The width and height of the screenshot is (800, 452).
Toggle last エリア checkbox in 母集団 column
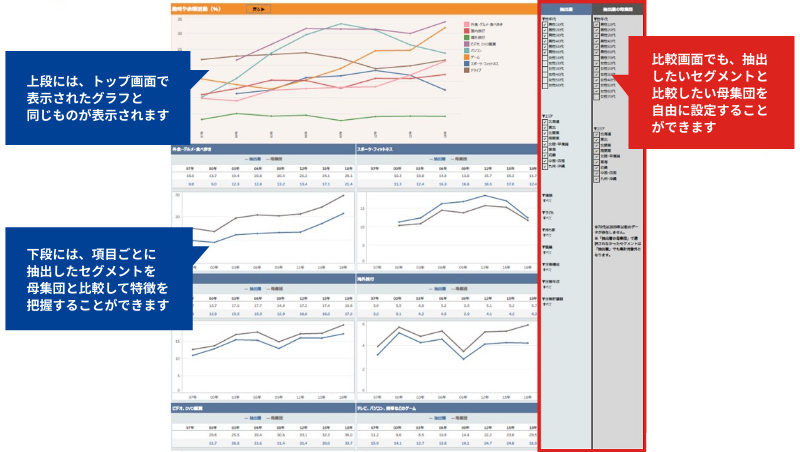pos(596,176)
